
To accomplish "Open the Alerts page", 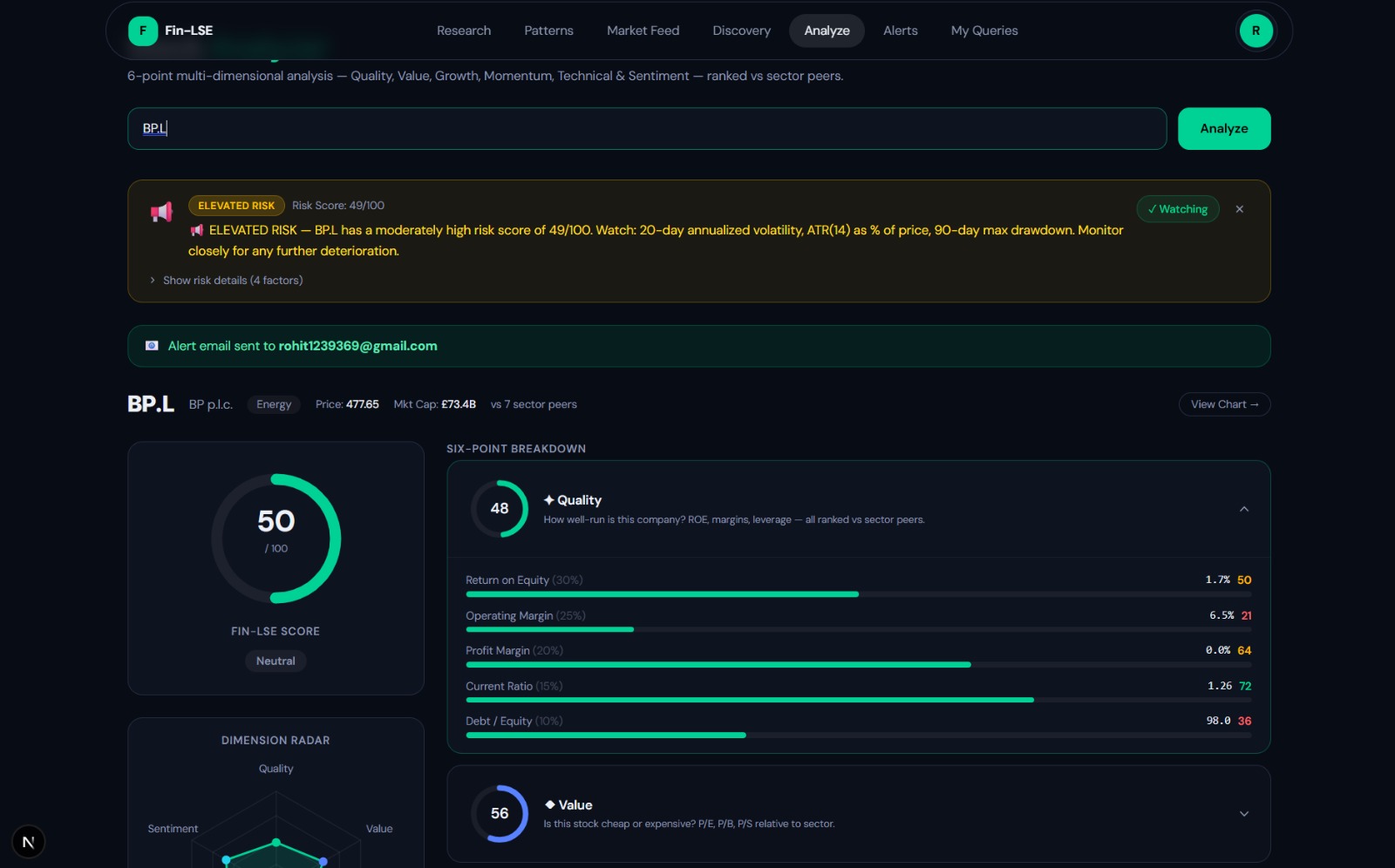I will tap(900, 31).
